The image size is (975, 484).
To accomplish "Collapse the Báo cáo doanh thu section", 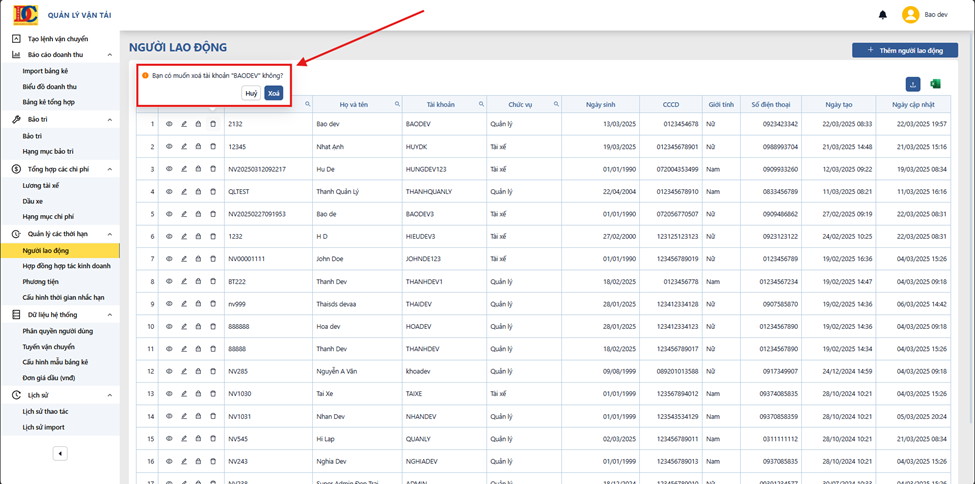I will click(109, 55).
